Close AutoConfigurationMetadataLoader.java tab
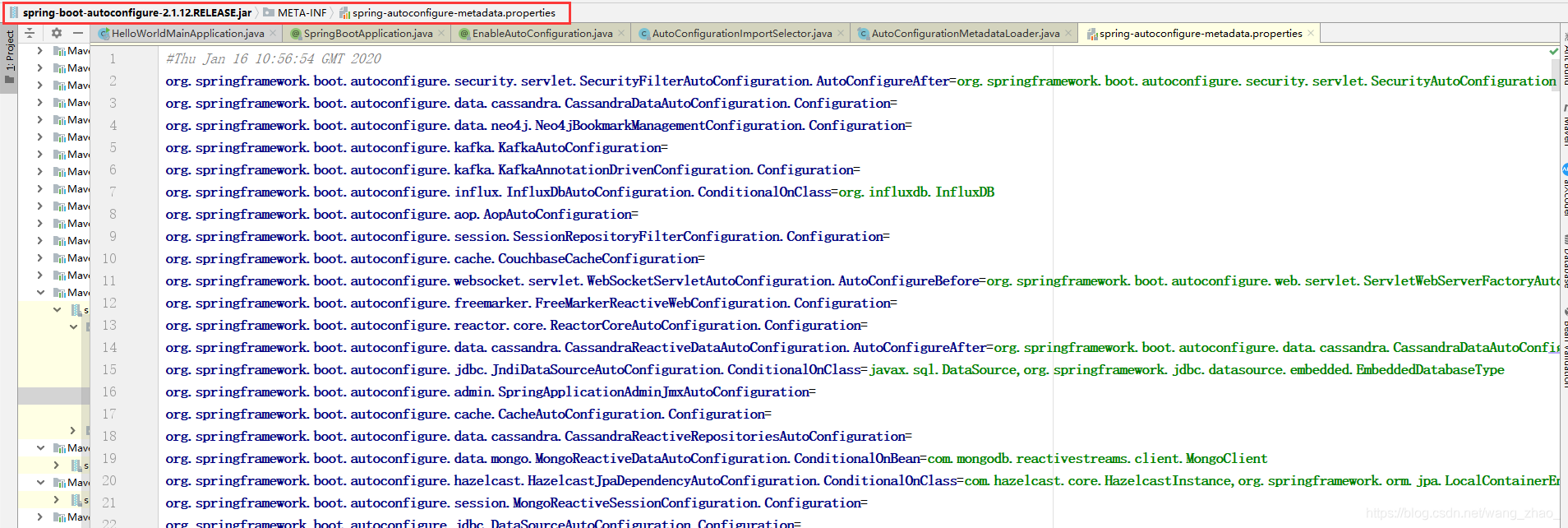This screenshot has height=528, width=1568. point(1068,34)
